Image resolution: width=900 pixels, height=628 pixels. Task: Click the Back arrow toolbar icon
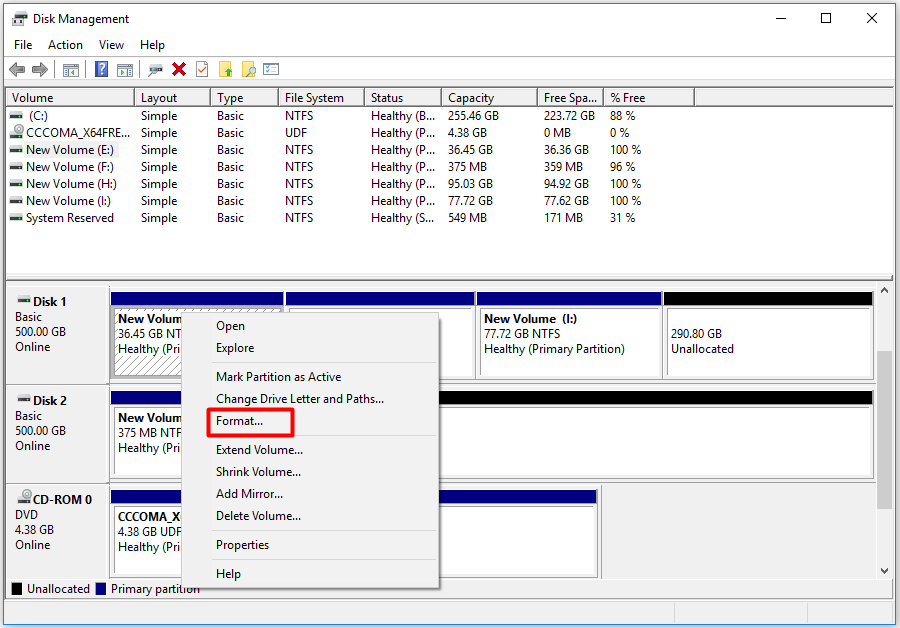point(17,69)
